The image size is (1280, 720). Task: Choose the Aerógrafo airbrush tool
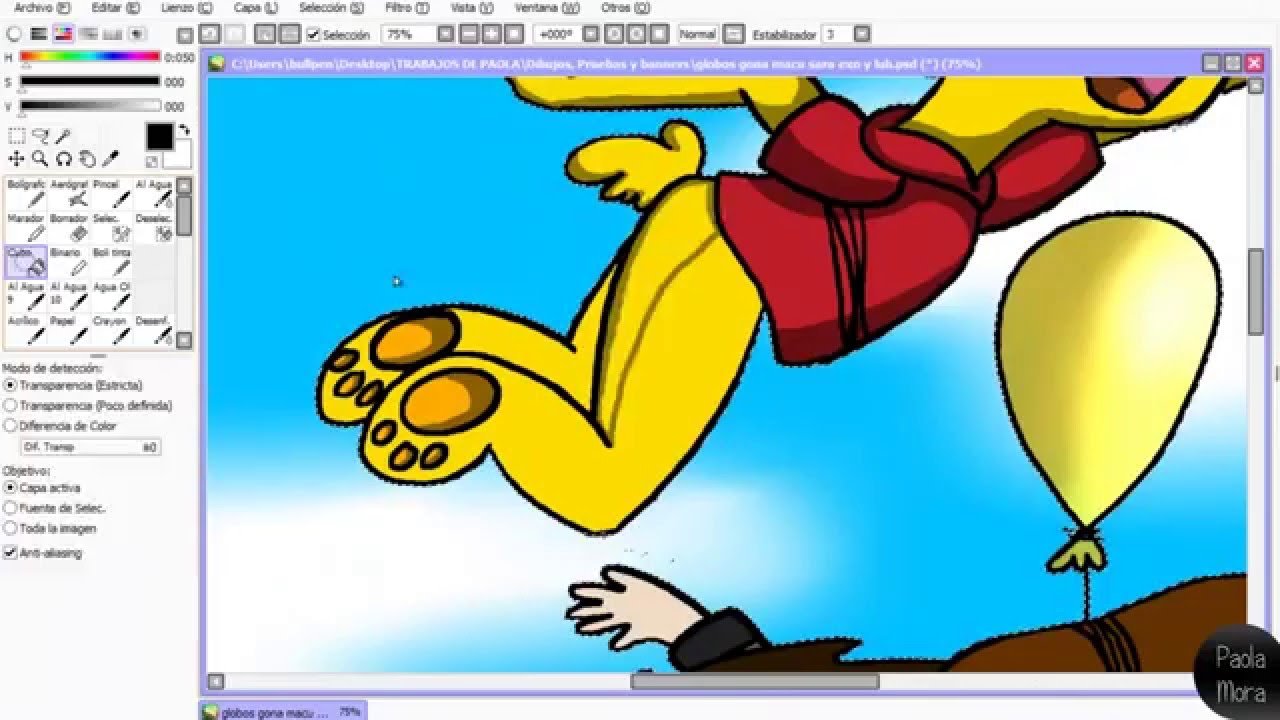69,194
